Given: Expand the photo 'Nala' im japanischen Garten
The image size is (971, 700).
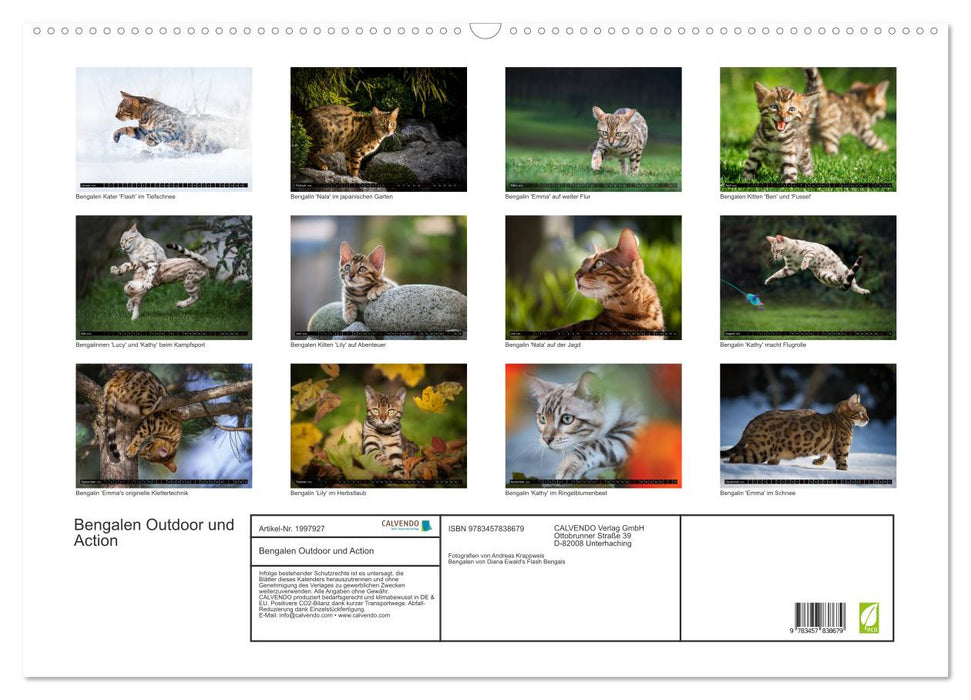Looking at the screenshot, I should 378,128.
